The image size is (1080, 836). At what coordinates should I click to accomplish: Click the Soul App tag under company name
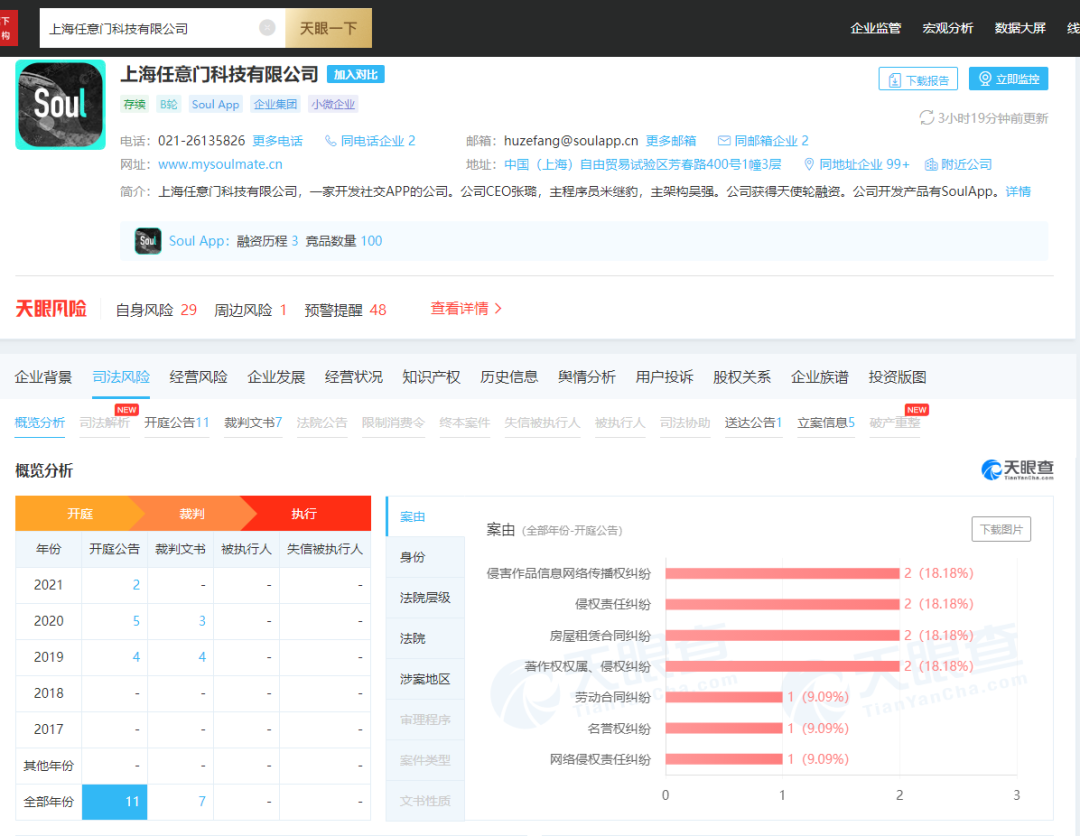coord(216,104)
